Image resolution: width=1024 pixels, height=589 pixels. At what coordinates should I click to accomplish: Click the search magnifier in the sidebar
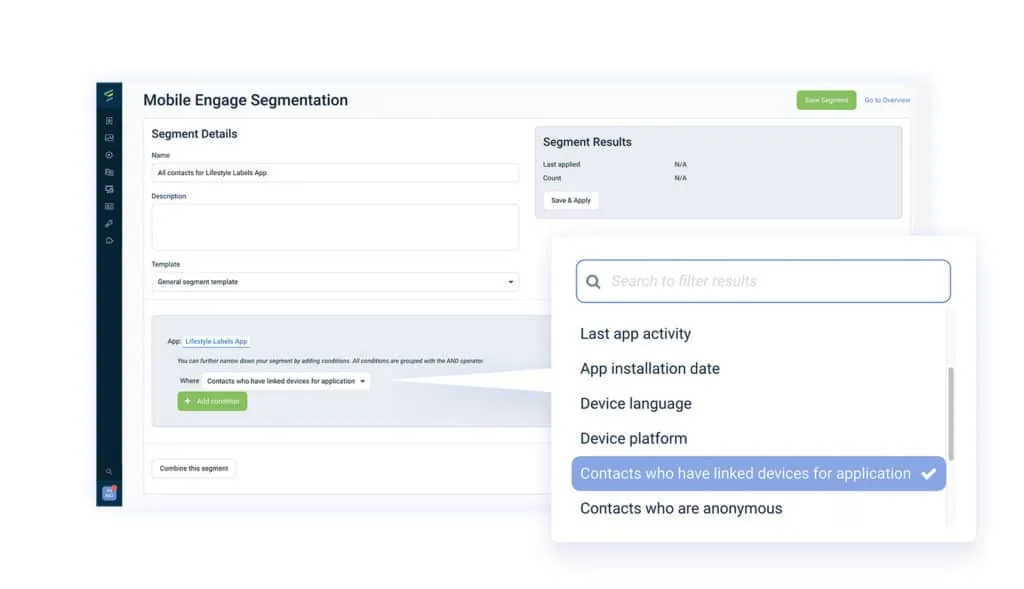coord(109,471)
